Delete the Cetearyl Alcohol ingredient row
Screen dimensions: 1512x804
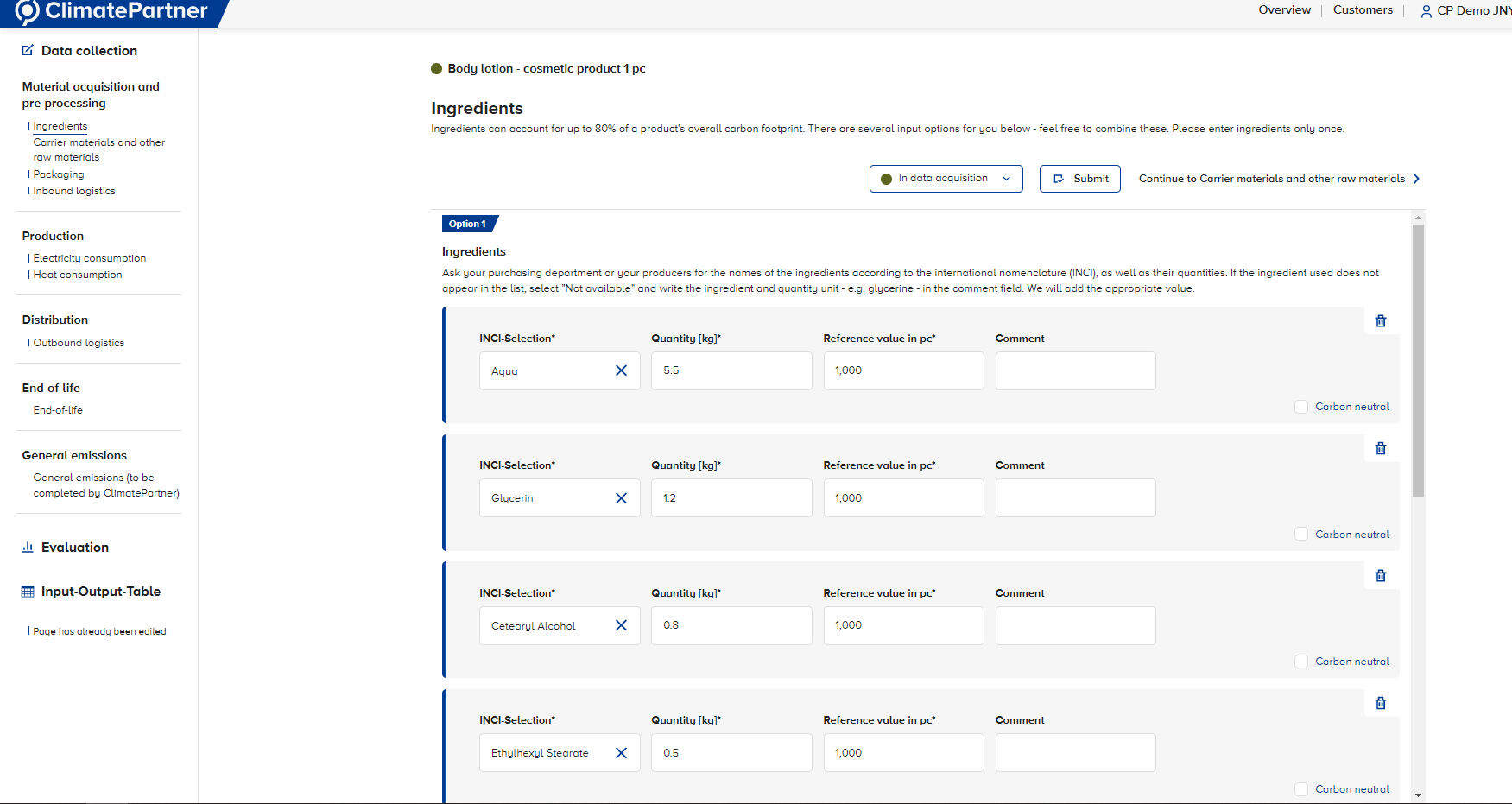(1381, 575)
